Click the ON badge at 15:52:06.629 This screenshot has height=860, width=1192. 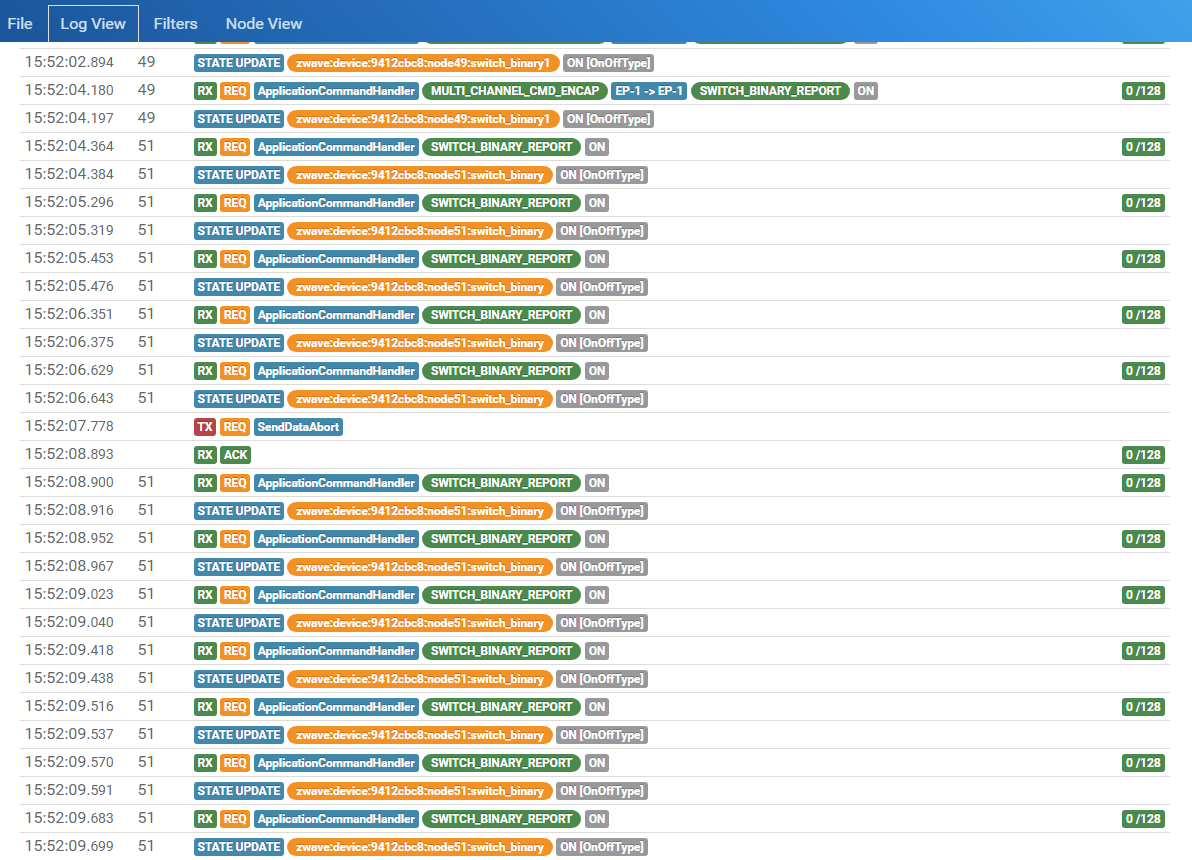click(x=597, y=371)
